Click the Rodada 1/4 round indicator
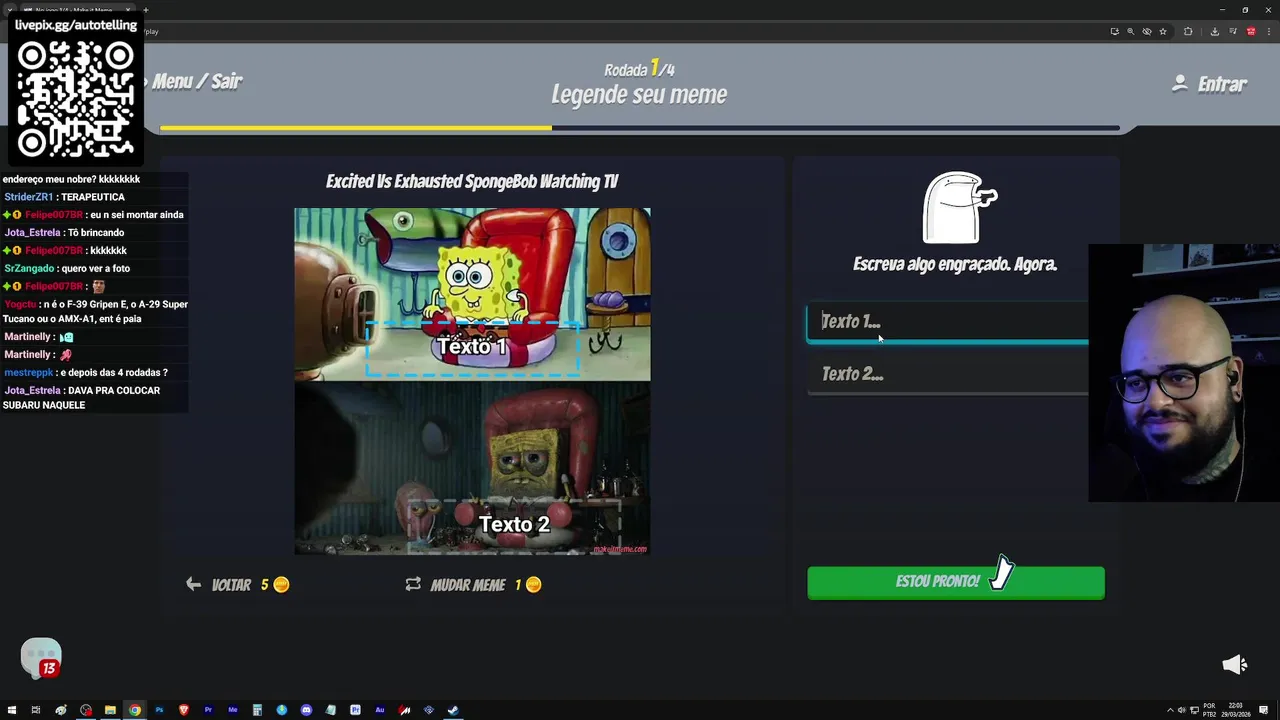Image resolution: width=1280 pixels, height=720 pixels. [x=639, y=69]
